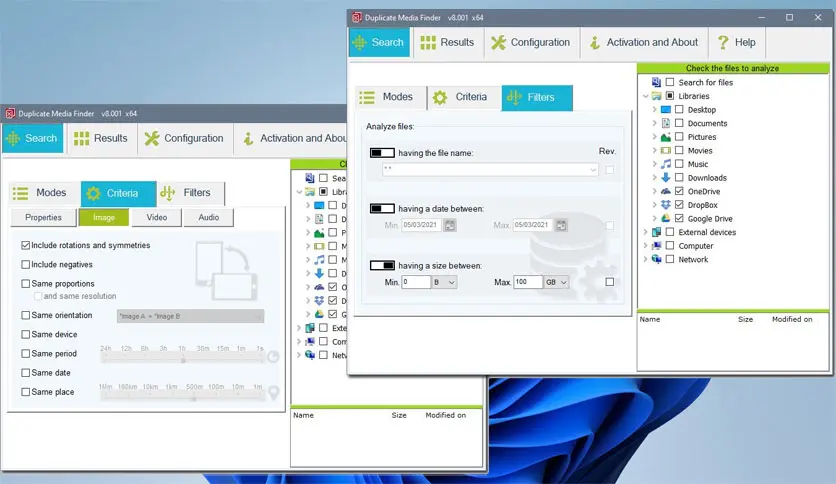Open the Min date calendar picker
This screenshot has height=484, width=836.
pos(450,225)
